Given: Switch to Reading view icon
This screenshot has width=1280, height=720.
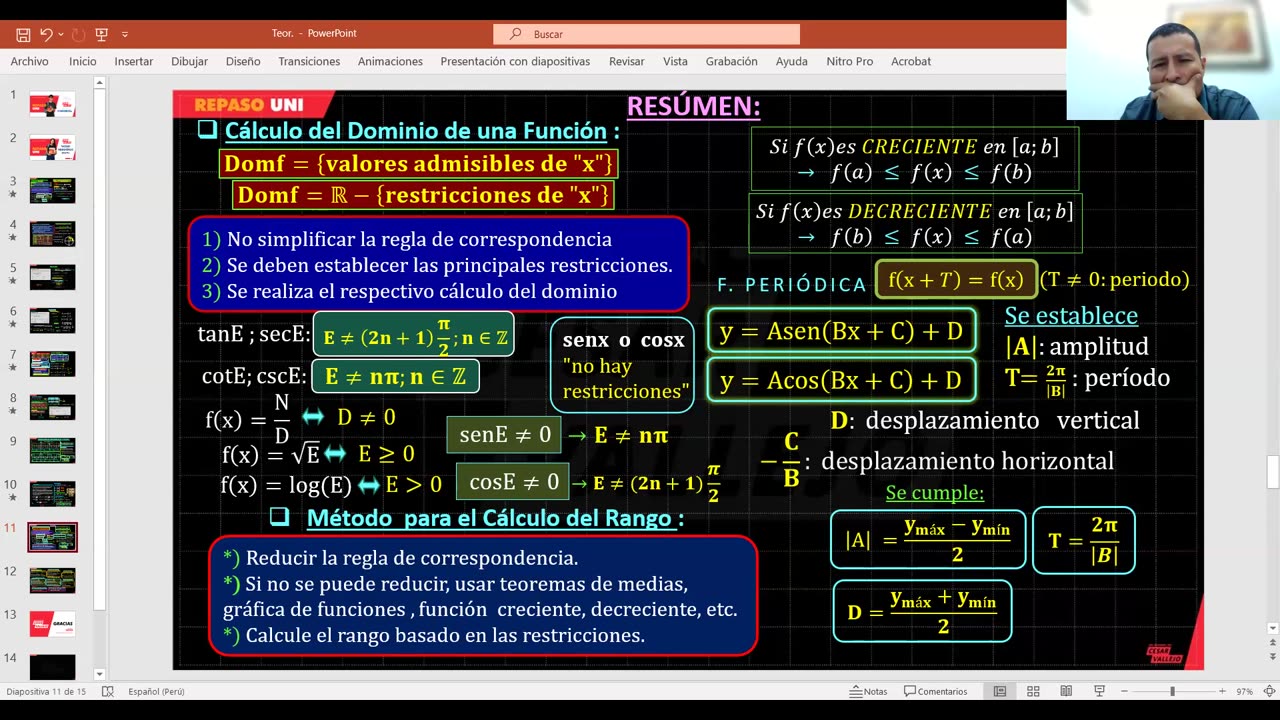Looking at the screenshot, I should pyautogui.click(x=1066, y=691).
